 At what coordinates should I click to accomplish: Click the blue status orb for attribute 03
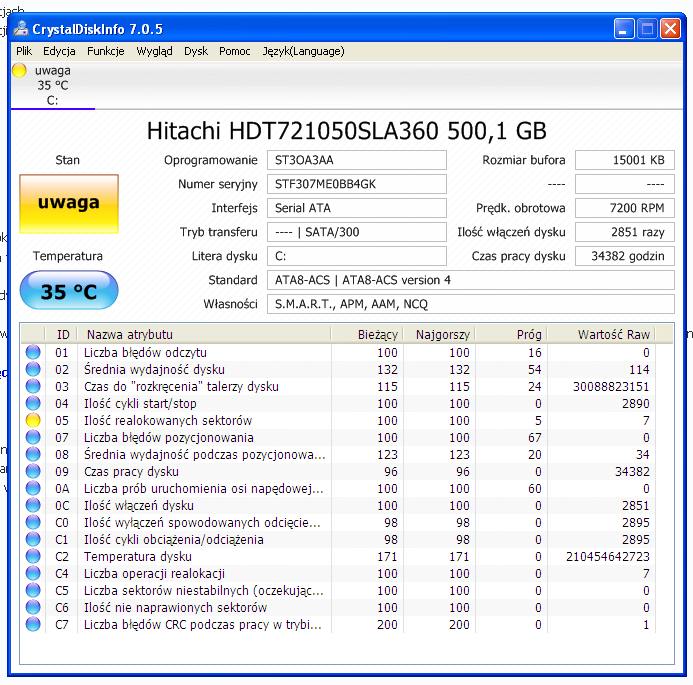[33, 386]
